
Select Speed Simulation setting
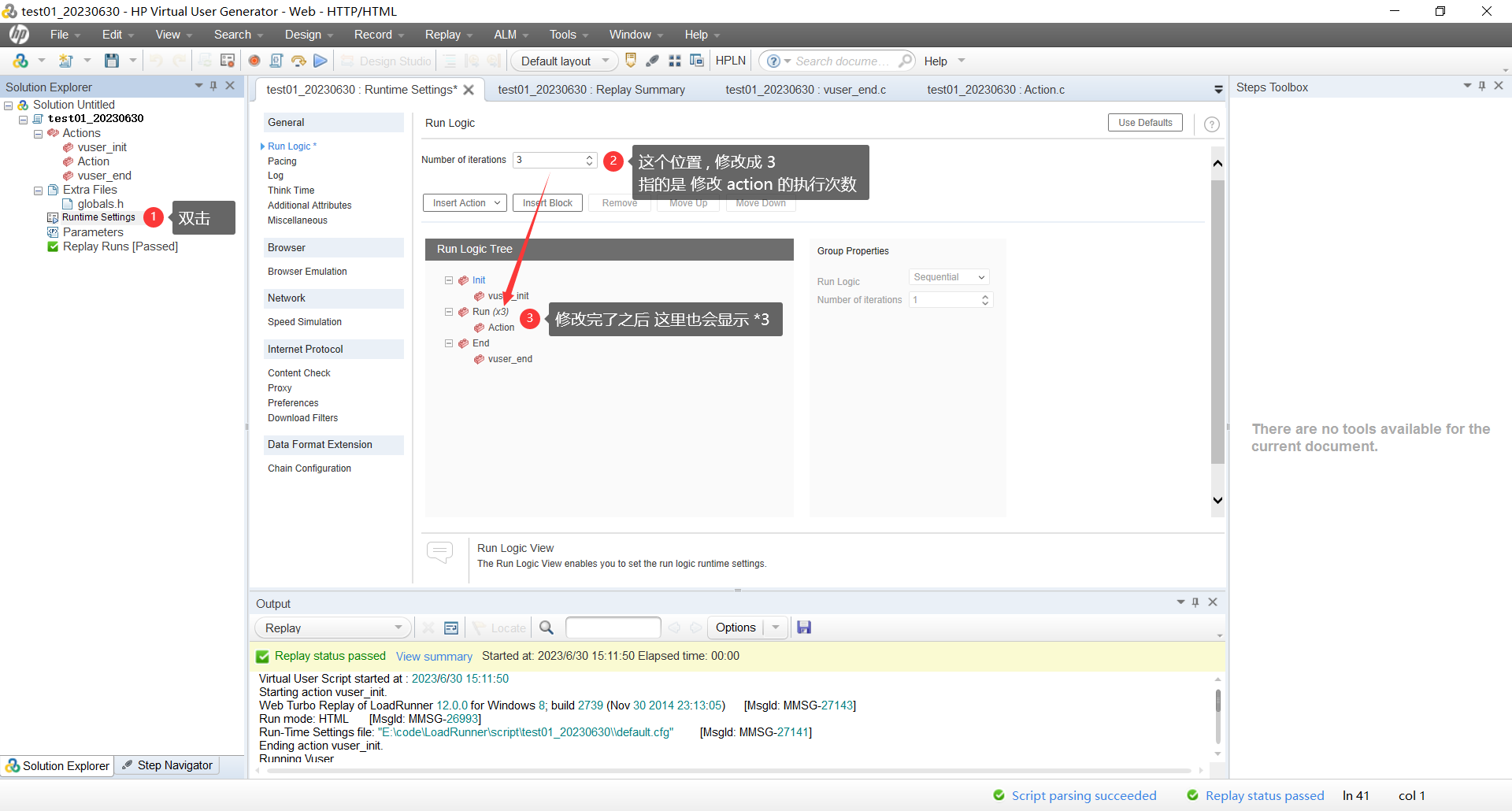pyautogui.click(x=305, y=322)
